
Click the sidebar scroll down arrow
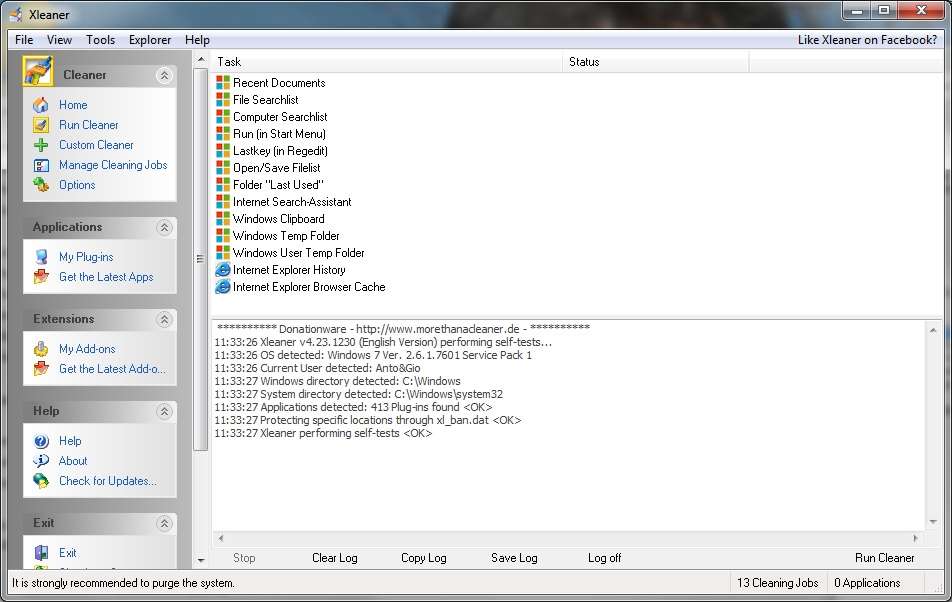(x=201, y=561)
